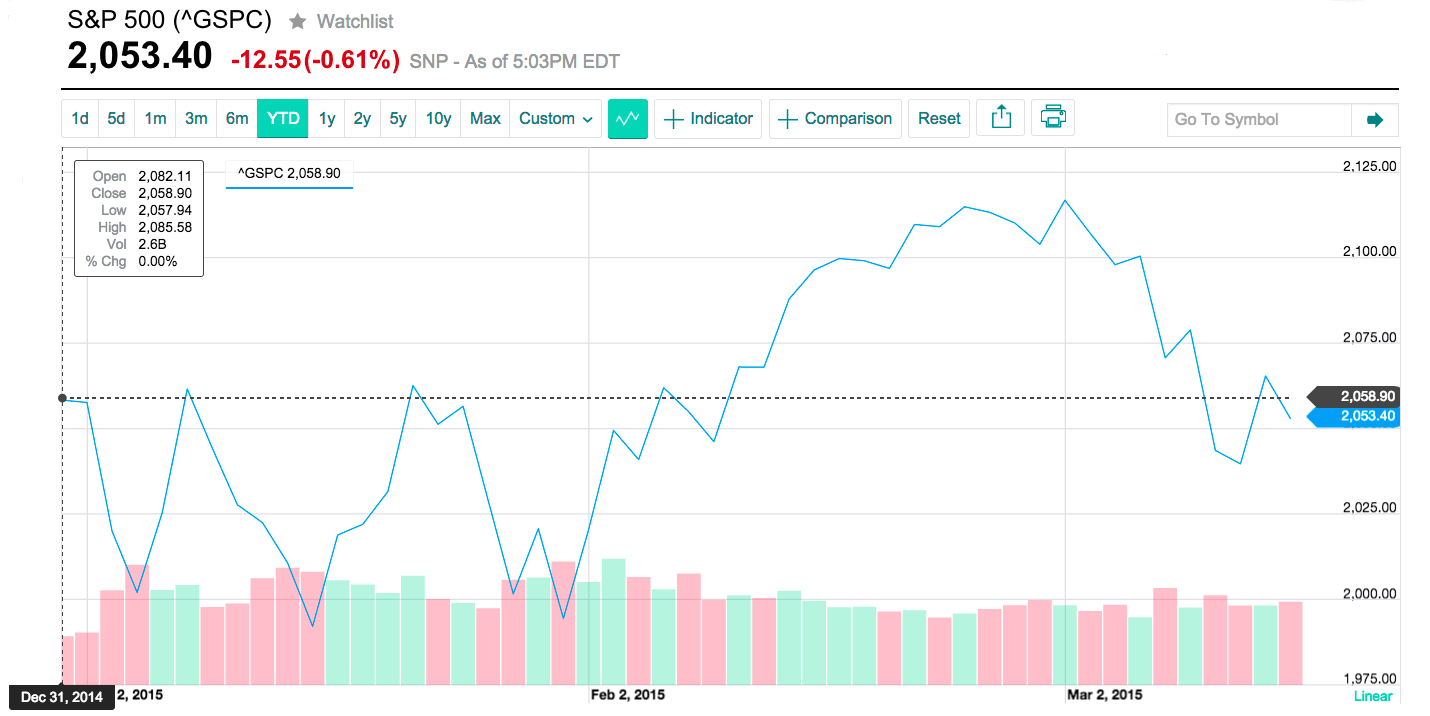Open the ^GSPC 2,058.90 legend label

(289, 174)
